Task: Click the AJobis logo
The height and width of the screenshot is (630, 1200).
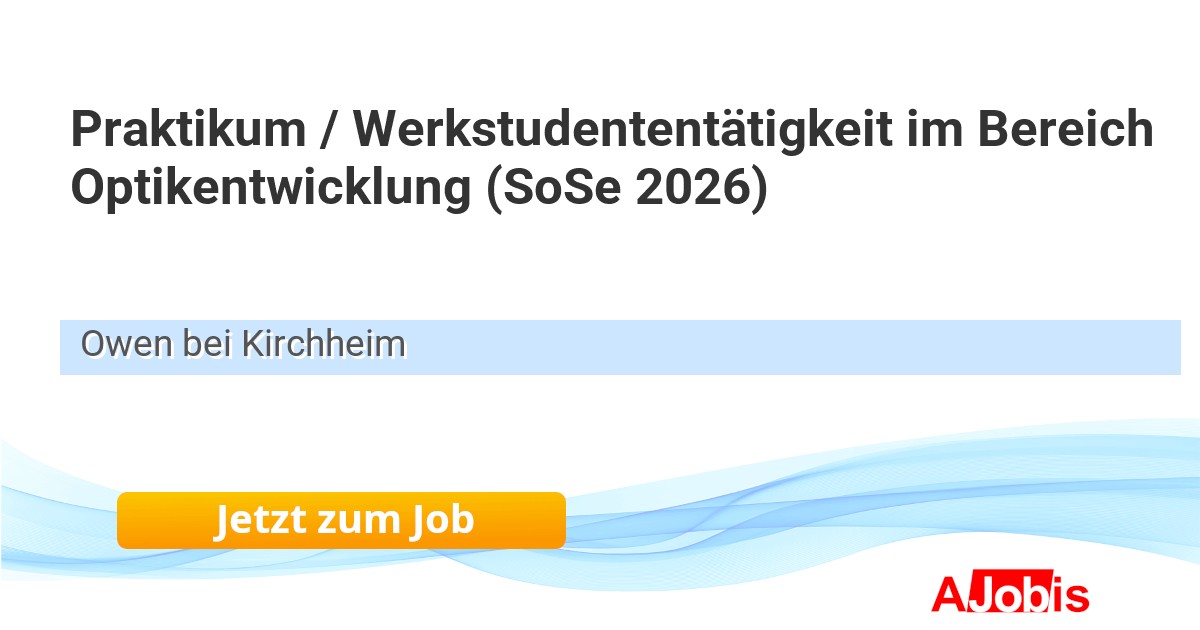Action: pos(1010,594)
